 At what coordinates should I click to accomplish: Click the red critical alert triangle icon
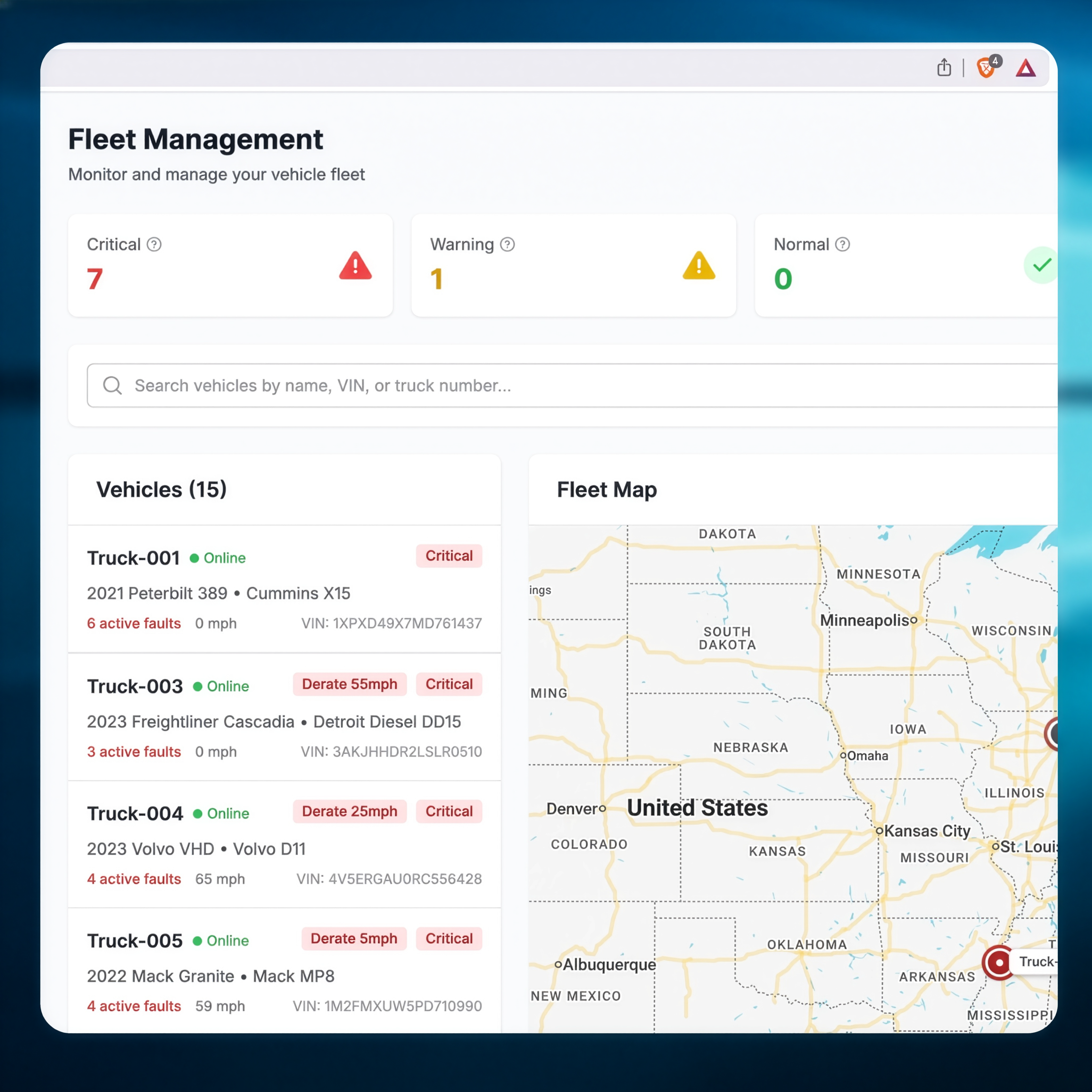tap(355, 266)
